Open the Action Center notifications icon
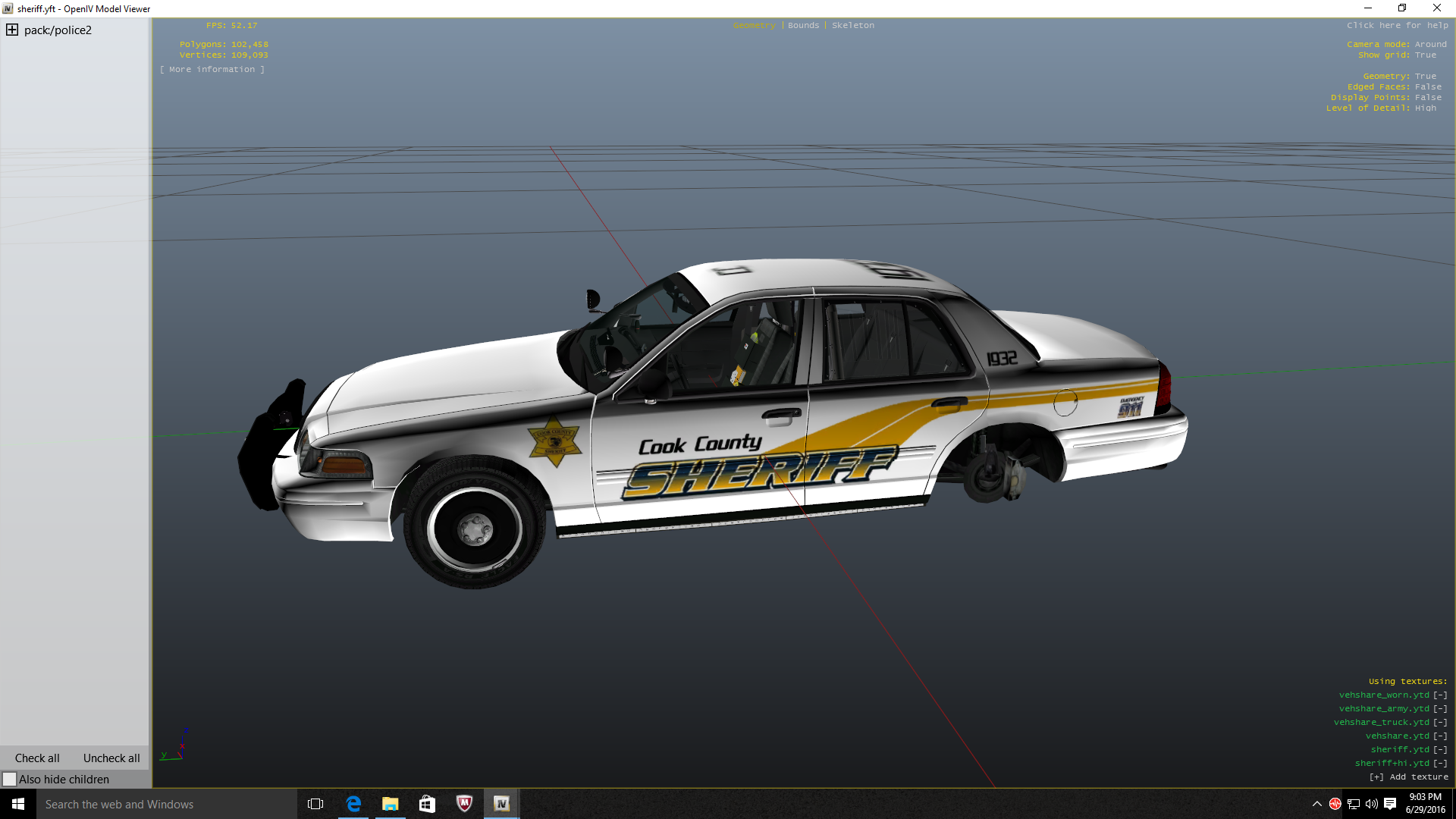Image resolution: width=1456 pixels, height=819 pixels. point(1390,804)
